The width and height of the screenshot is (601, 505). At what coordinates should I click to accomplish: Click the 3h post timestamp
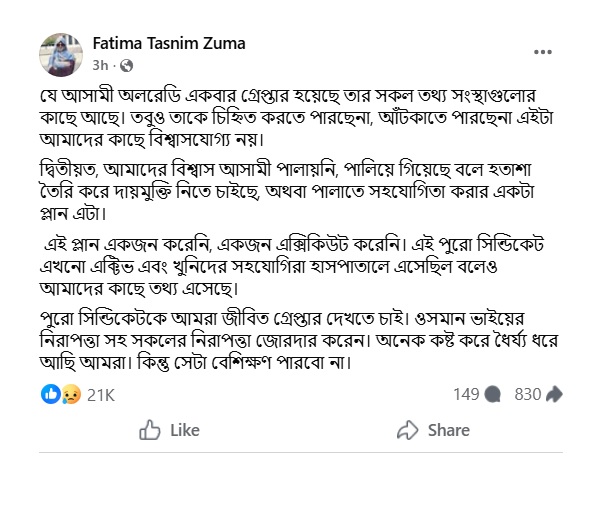(100, 65)
